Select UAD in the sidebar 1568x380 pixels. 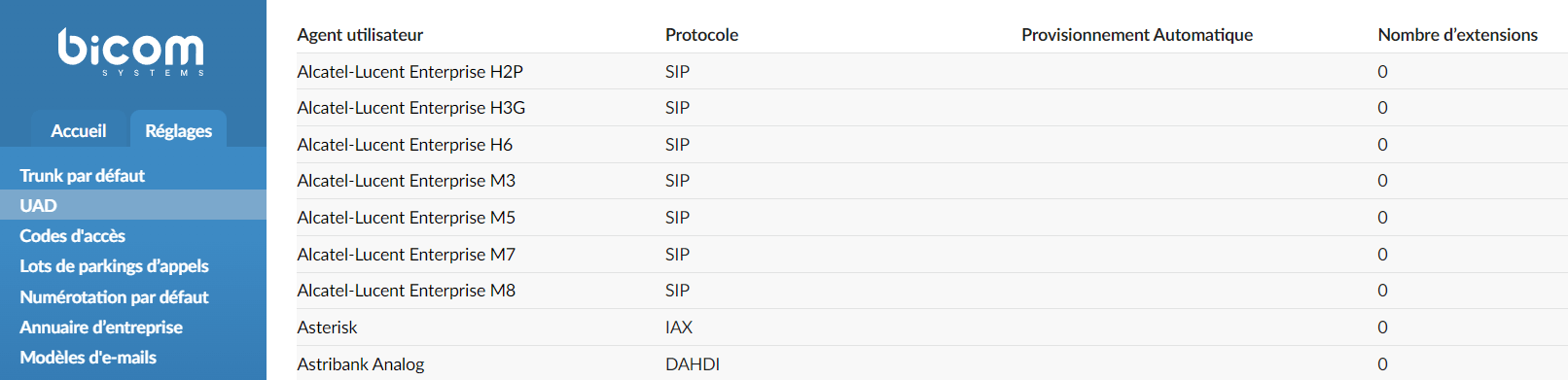pyautogui.click(x=133, y=205)
